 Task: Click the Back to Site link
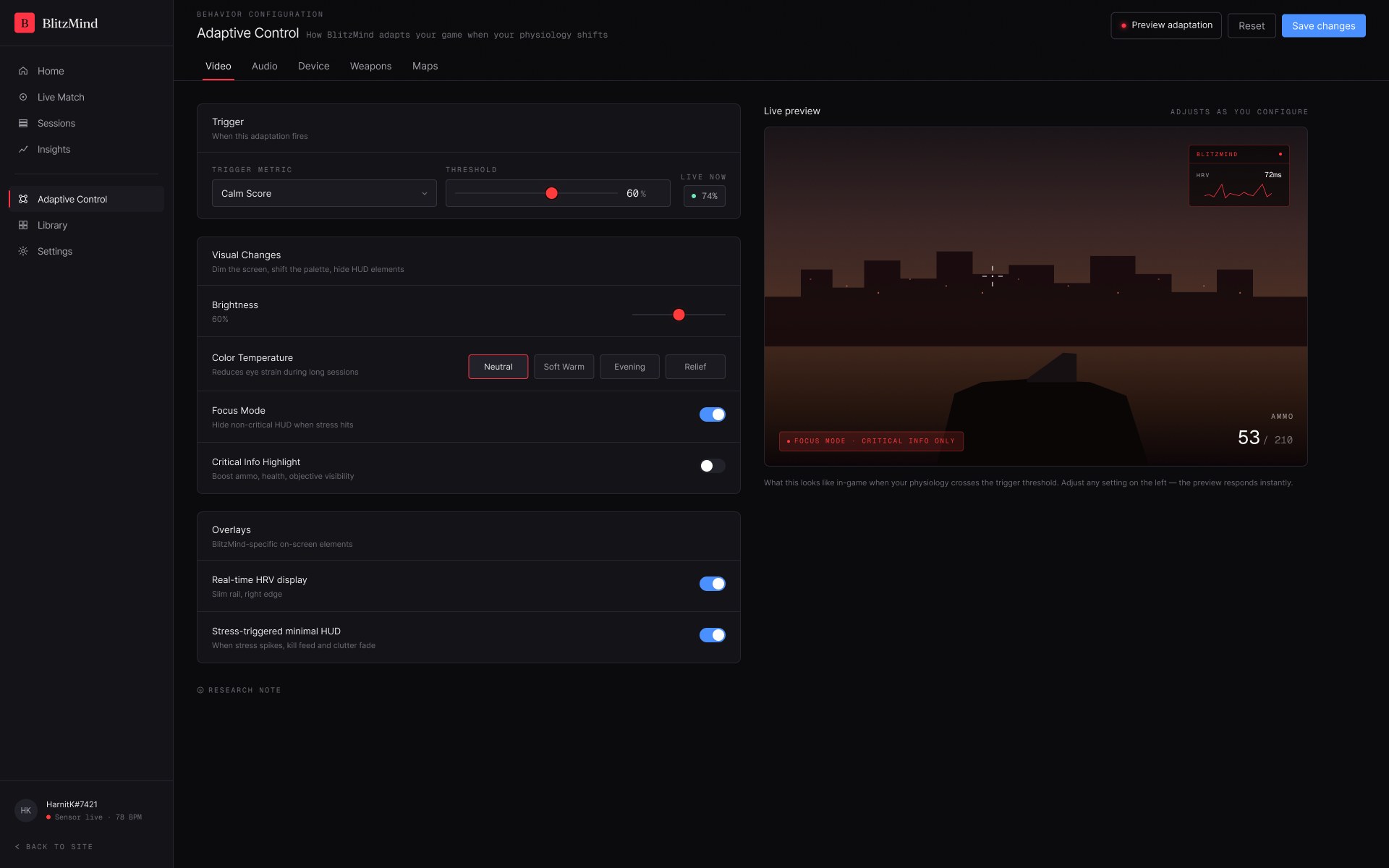click(x=54, y=846)
